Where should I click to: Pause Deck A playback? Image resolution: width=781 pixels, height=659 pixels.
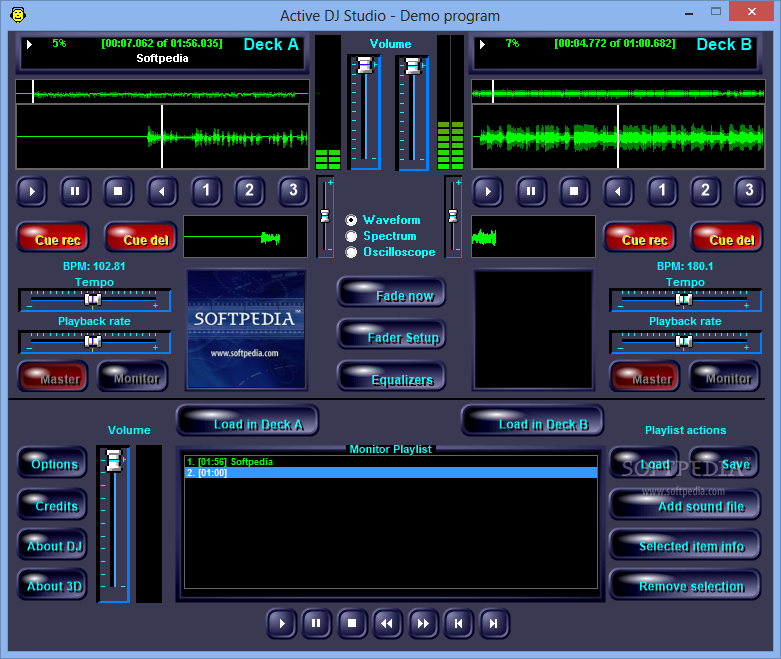coord(75,191)
